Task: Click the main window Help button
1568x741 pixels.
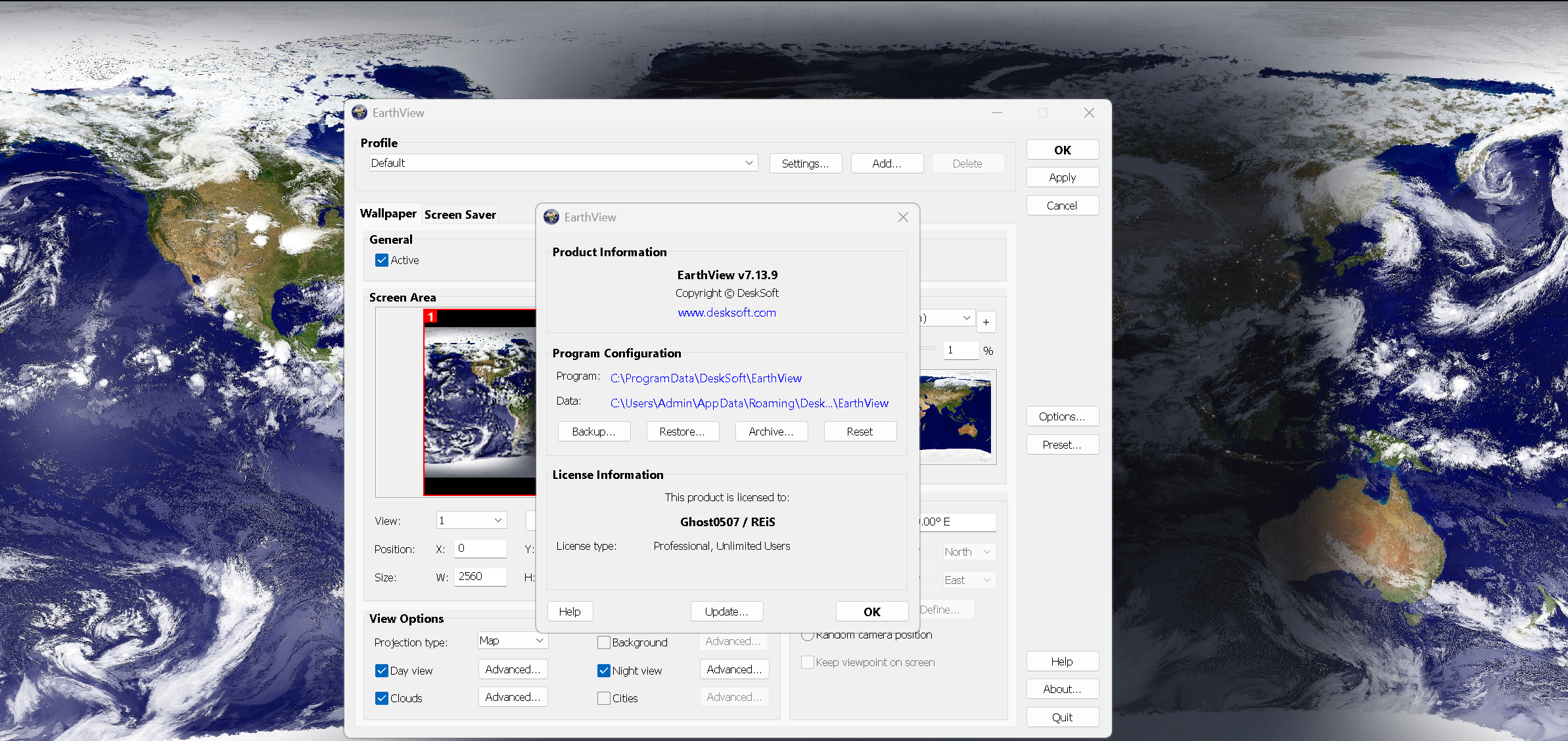Action: (x=1063, y=662)
